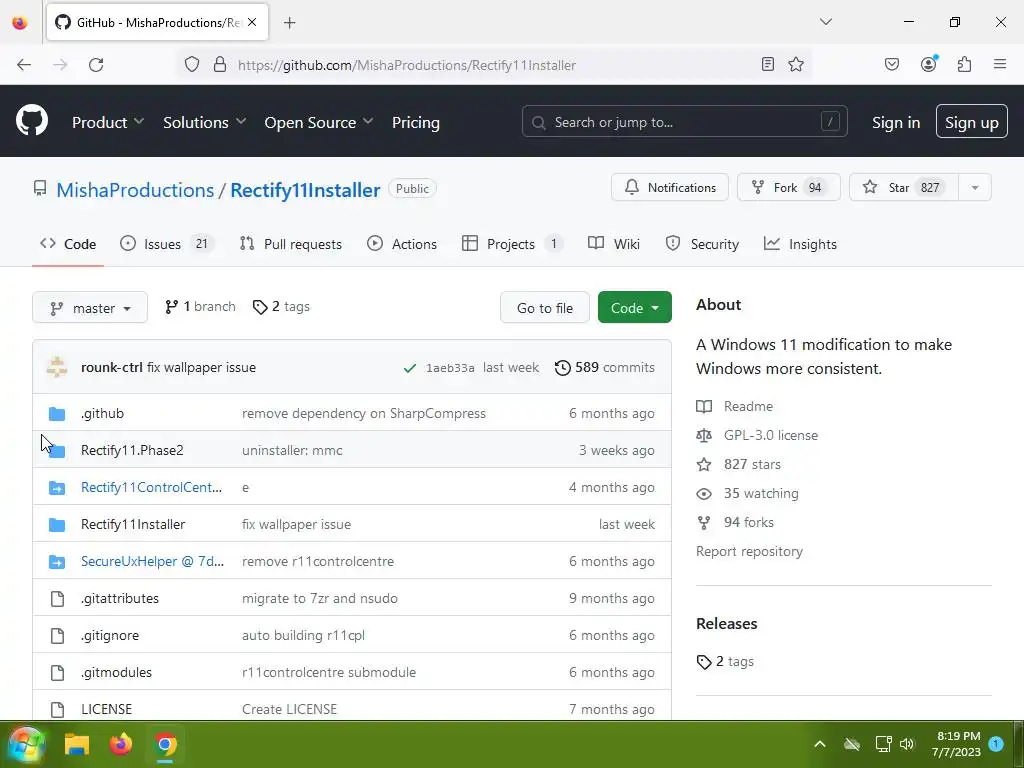Open the MishaProductions owner link
This screenshot has width=1024, height=768.
click(x=135, y=190)
